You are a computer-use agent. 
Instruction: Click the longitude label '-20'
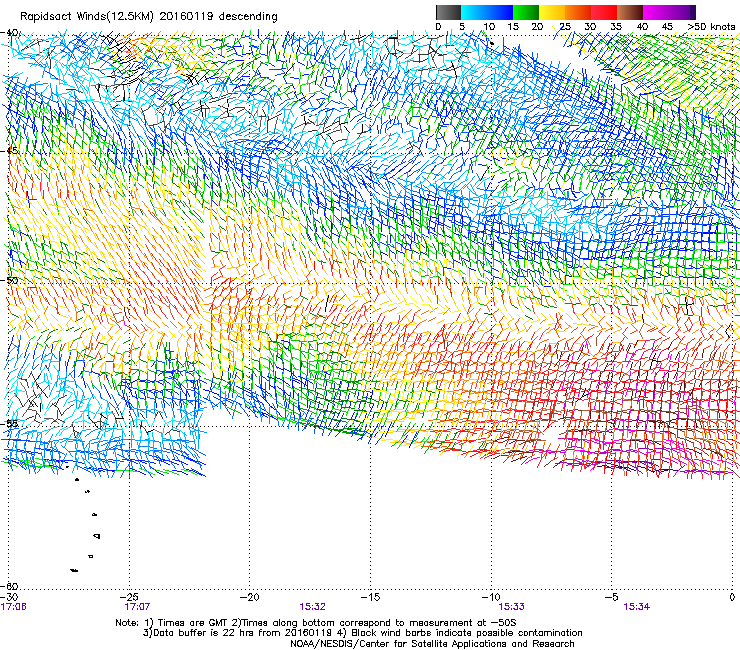(x=250, y=597)
